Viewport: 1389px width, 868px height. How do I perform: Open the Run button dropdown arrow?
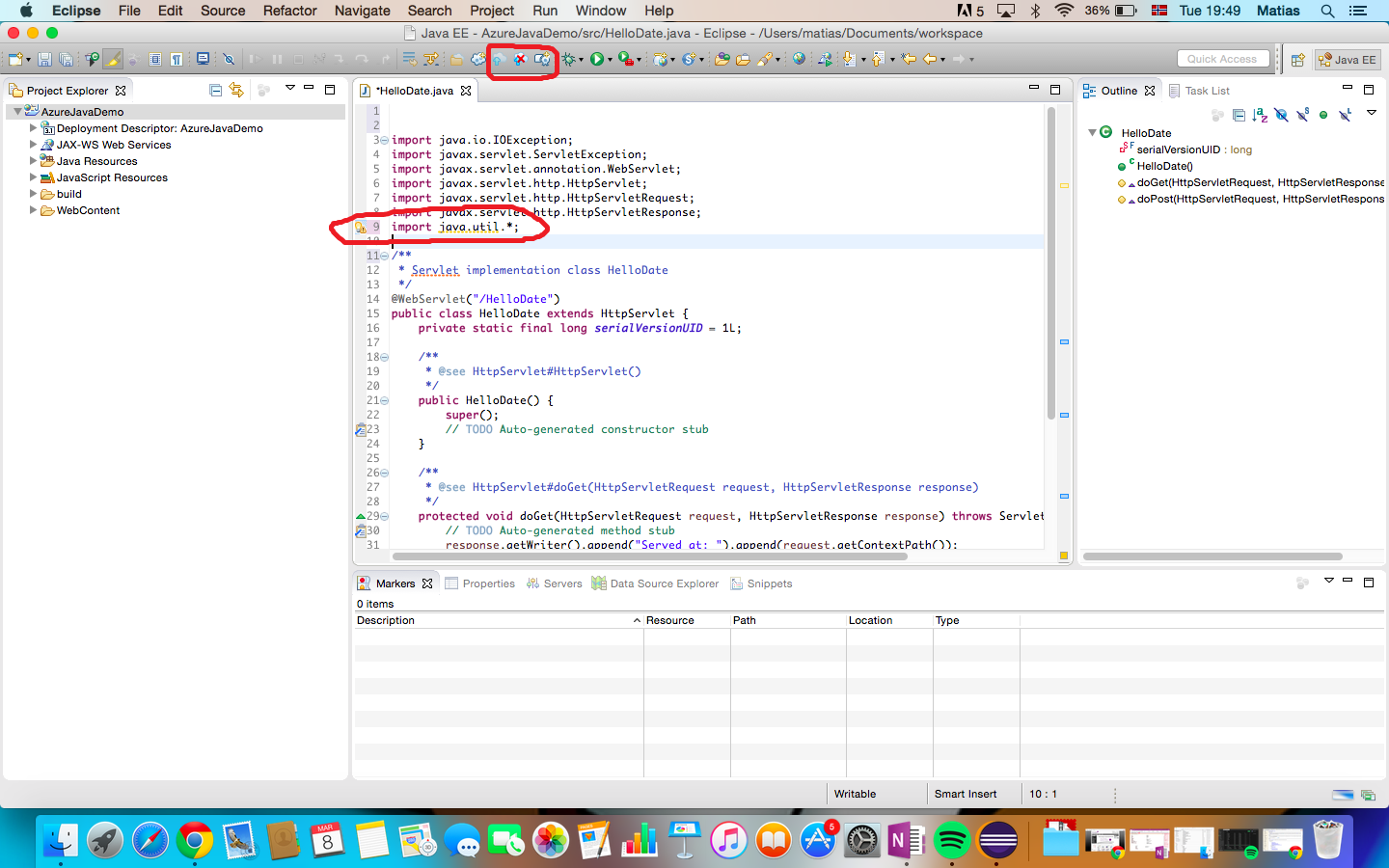point(610,60)
